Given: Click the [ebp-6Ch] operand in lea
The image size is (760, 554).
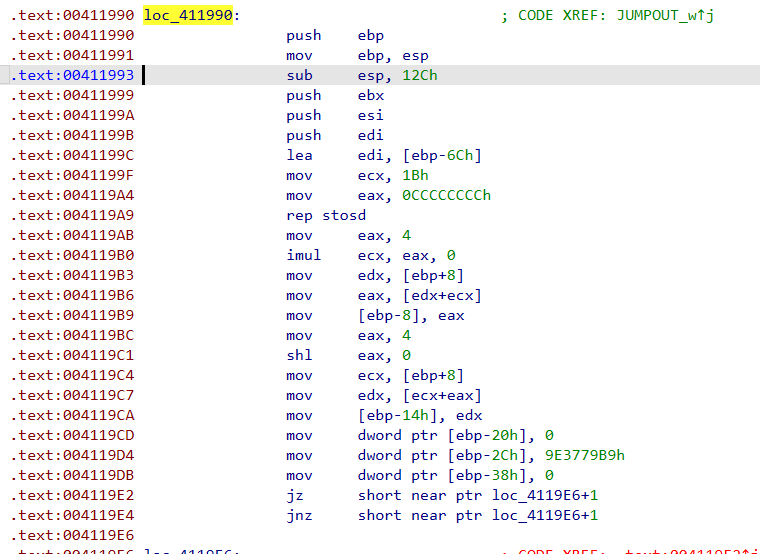Looking at the screenshot, I should 443,155.
